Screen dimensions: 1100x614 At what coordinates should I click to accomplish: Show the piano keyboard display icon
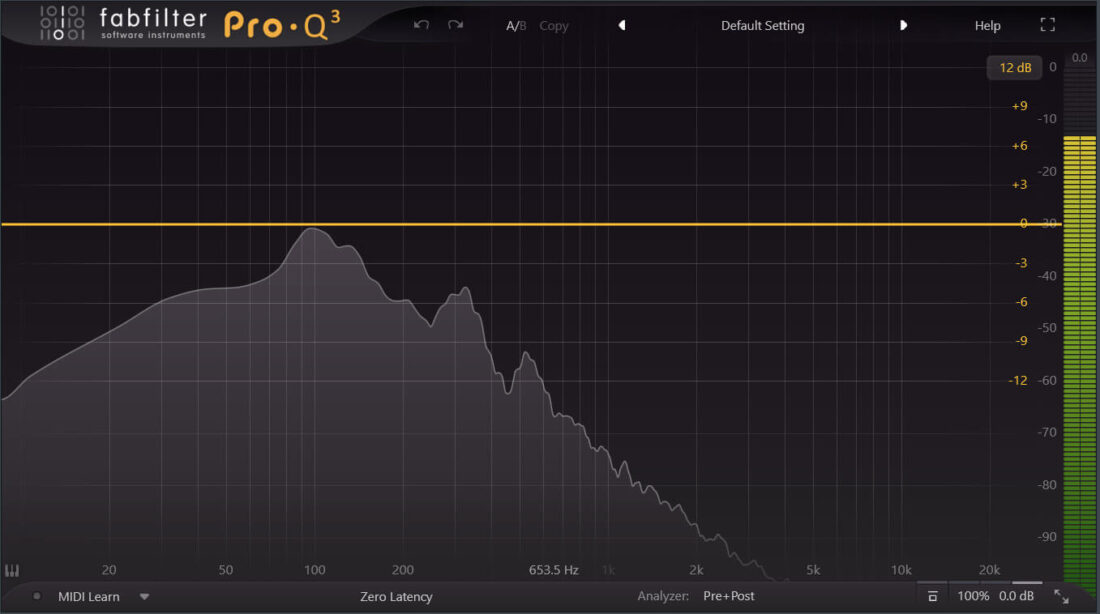[12, 570]
